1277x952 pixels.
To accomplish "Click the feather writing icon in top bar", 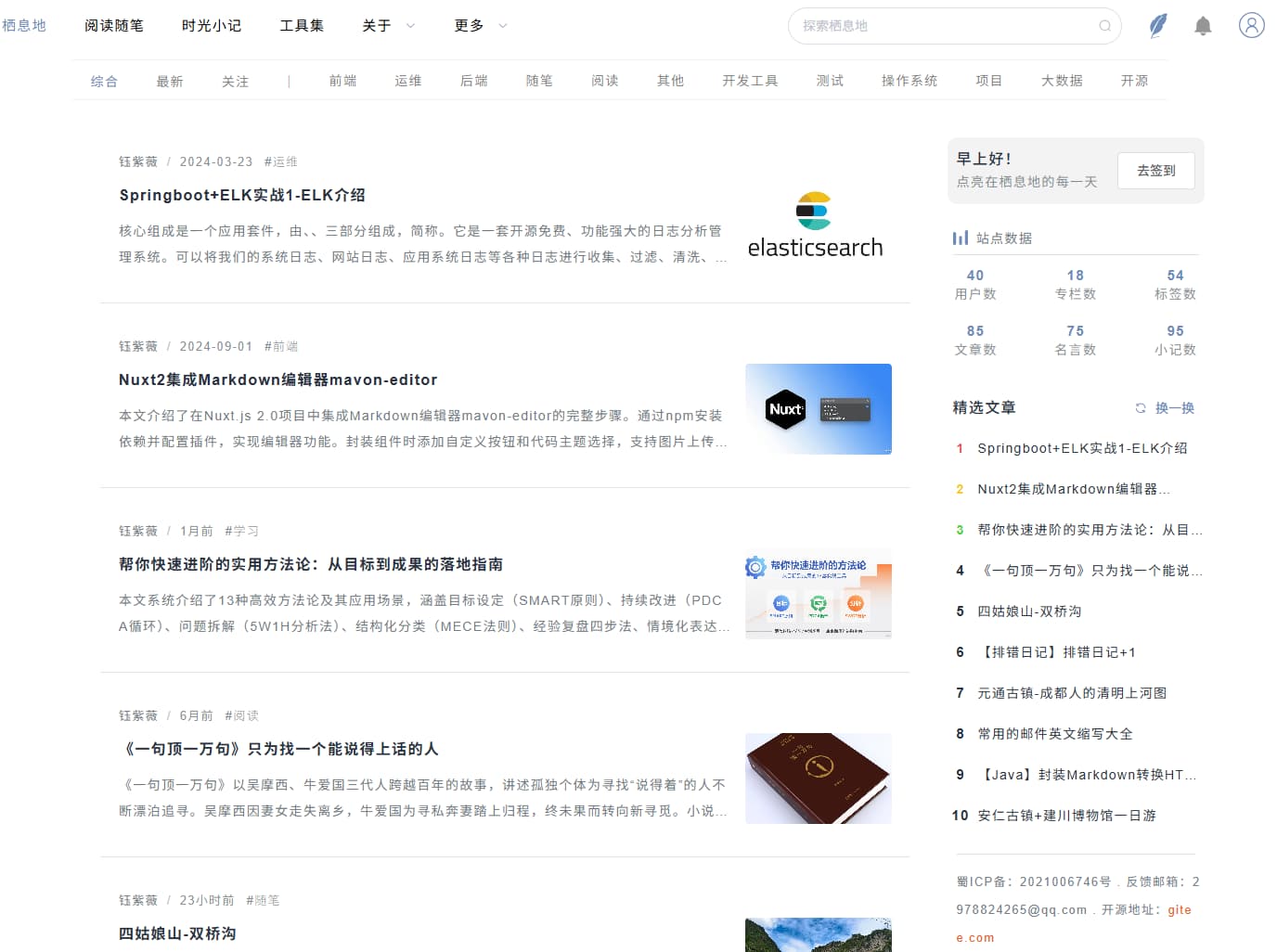I will (1156, 25).
